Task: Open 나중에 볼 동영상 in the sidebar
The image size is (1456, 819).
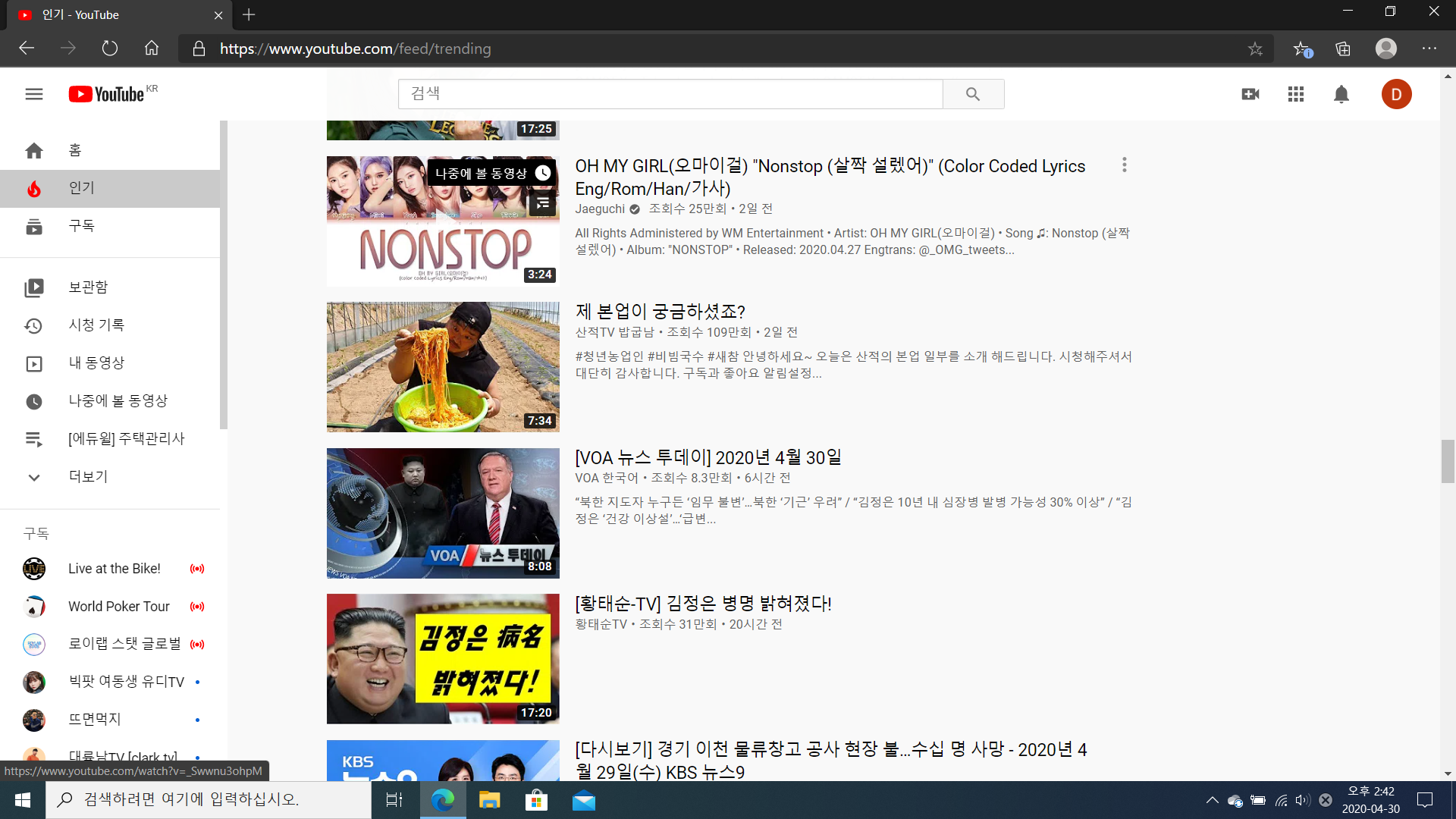Action: coord(110,401)
